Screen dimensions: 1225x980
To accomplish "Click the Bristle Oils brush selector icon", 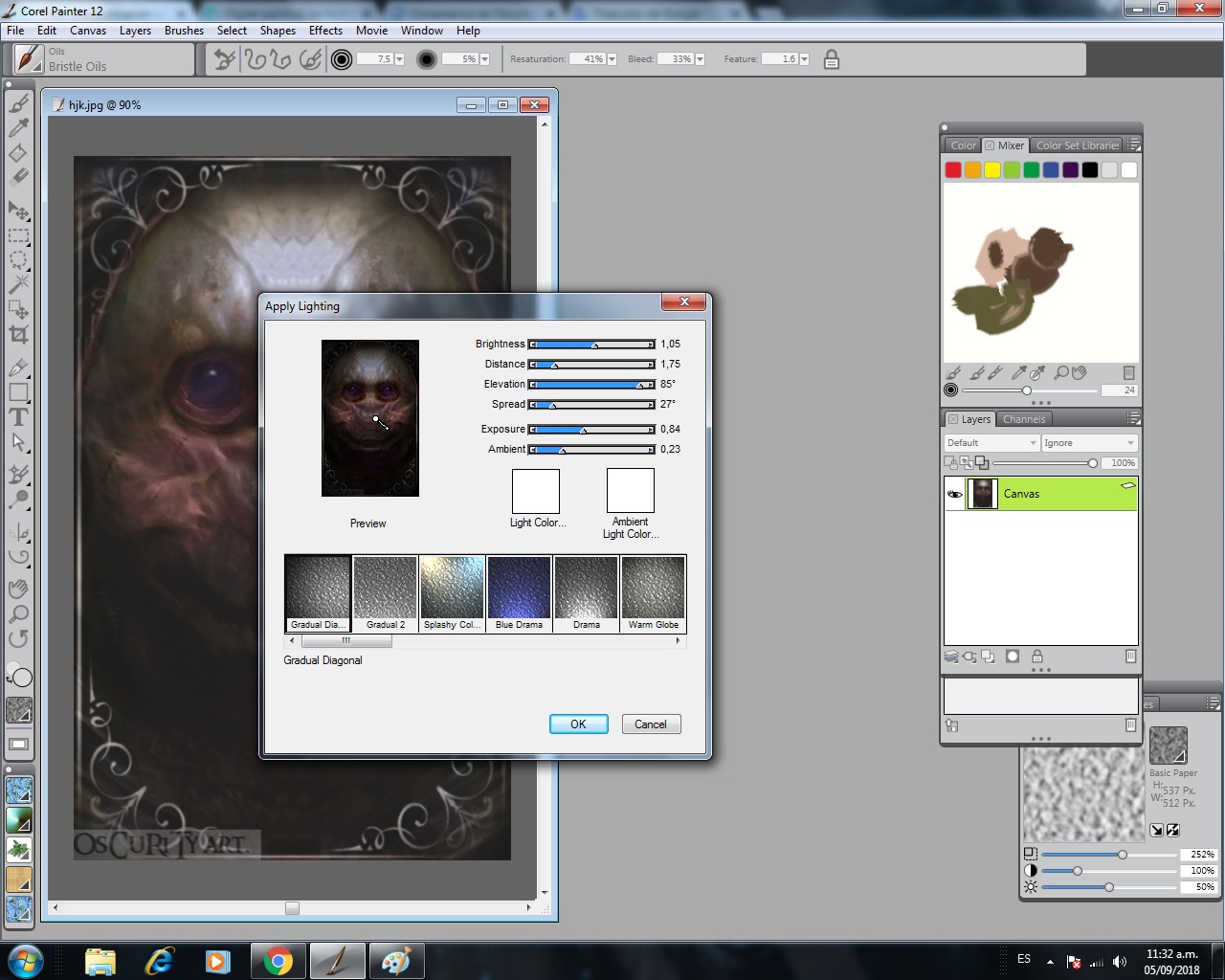I will coord(29,59).
